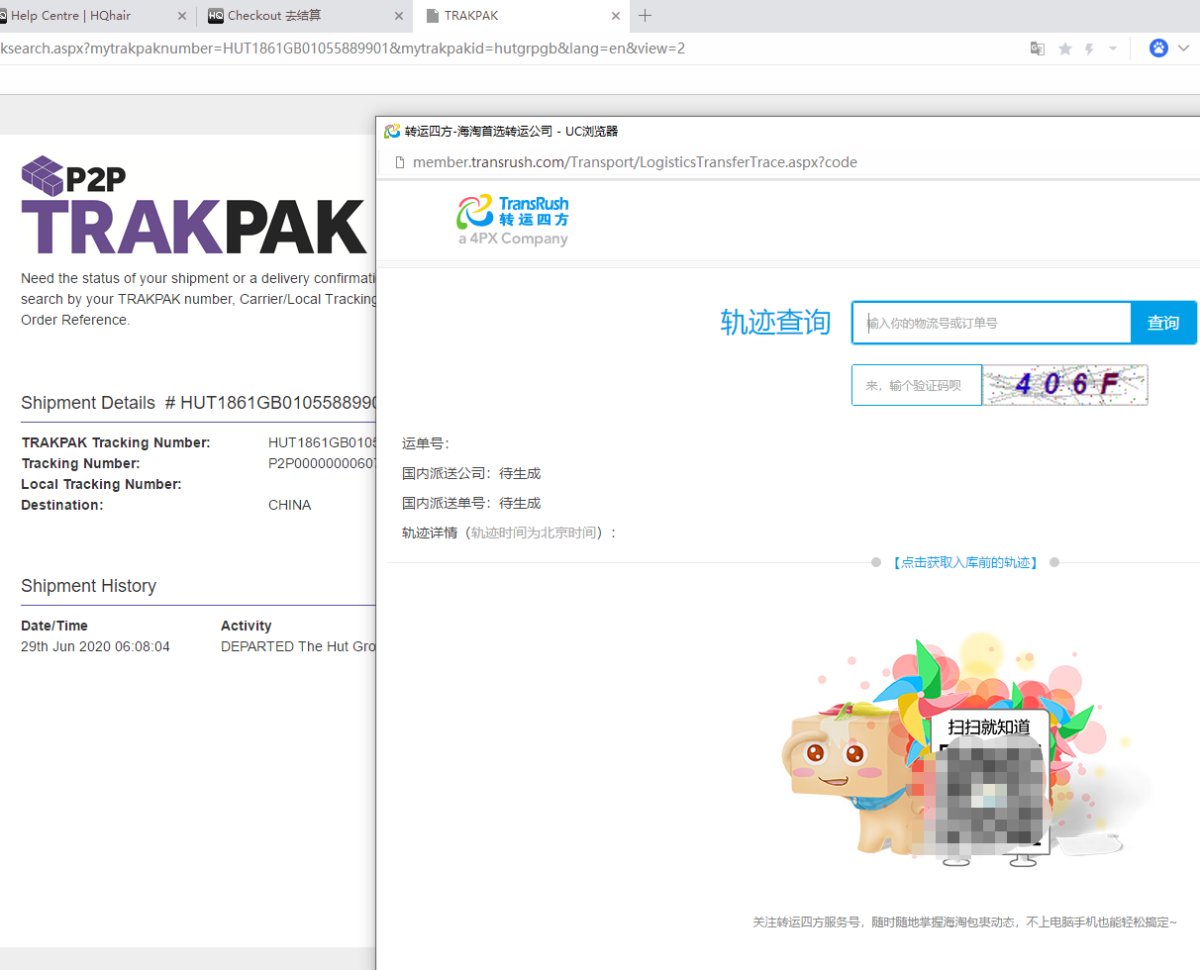Image resolution: width=1200 pixels, height=970 pixels.
Task: Click the DEPARTED The Hut Group activity text
Action: 298,647
